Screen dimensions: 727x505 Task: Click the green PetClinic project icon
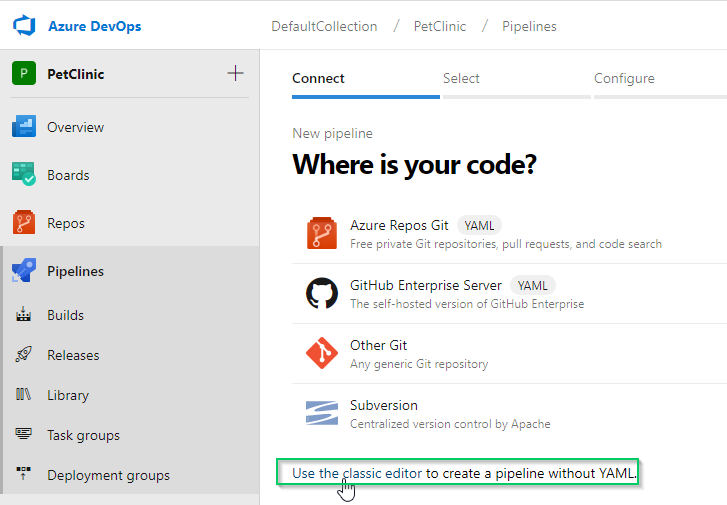24,74
